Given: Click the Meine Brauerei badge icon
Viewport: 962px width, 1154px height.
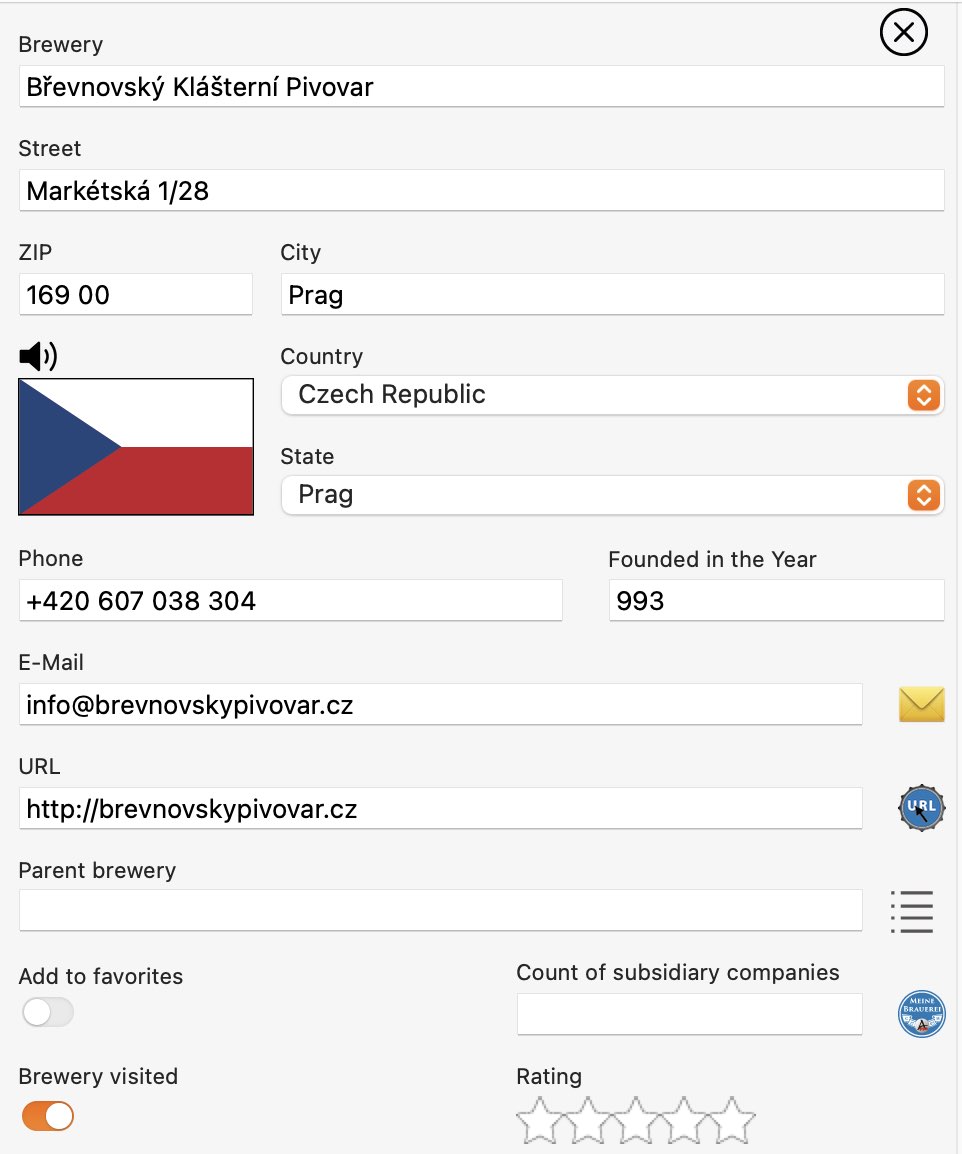Looking at the screenshot, I should pyautogui.click(x=922, y=1013).
